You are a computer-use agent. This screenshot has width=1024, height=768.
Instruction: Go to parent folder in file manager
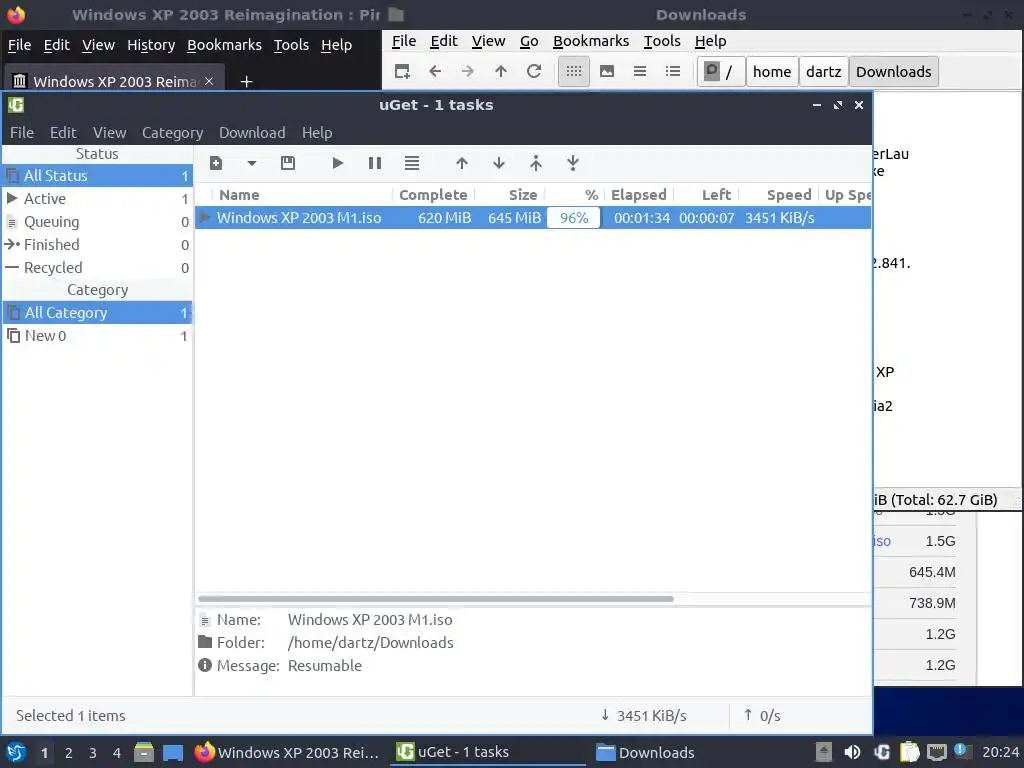coord(501,71)
